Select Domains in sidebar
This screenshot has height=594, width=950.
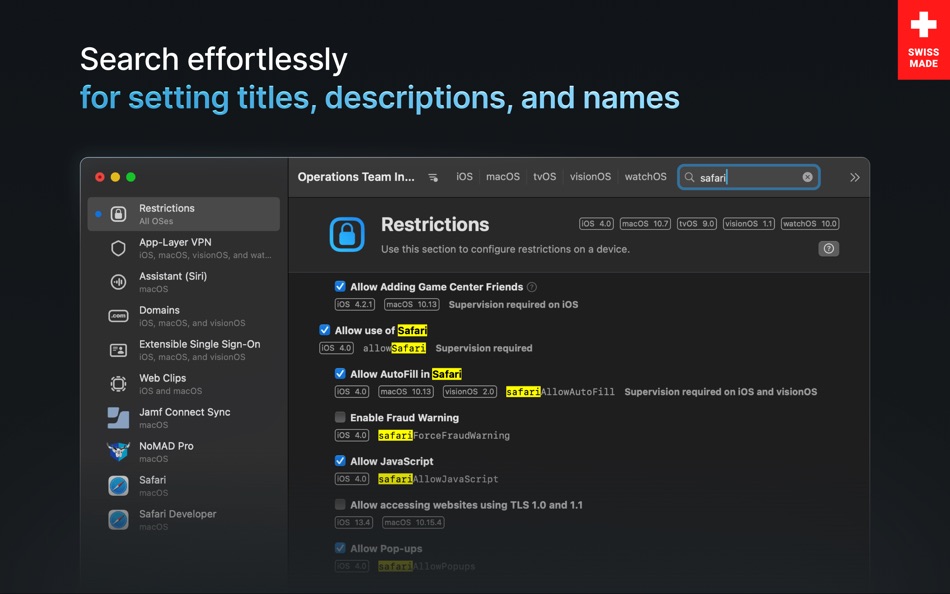pyautogui.click(x=184, y=316)
